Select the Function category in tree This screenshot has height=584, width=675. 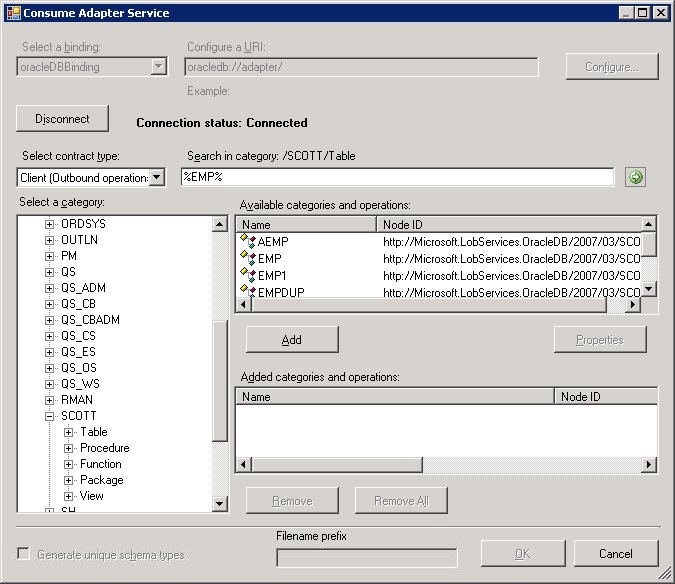point(101,464)
